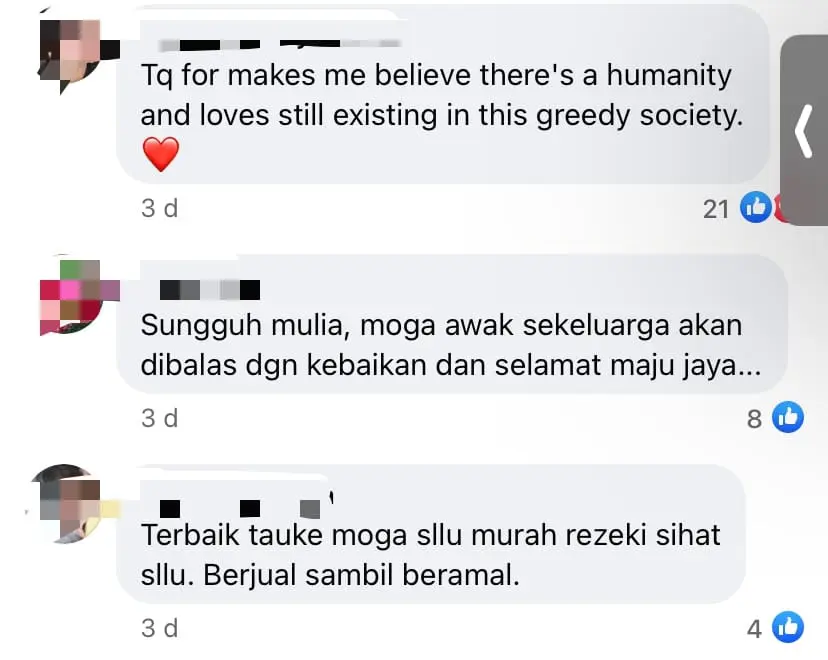This screenshot has width=828, height=660.
Task: Click the like icon next to 4
Action: coord(788,627)
